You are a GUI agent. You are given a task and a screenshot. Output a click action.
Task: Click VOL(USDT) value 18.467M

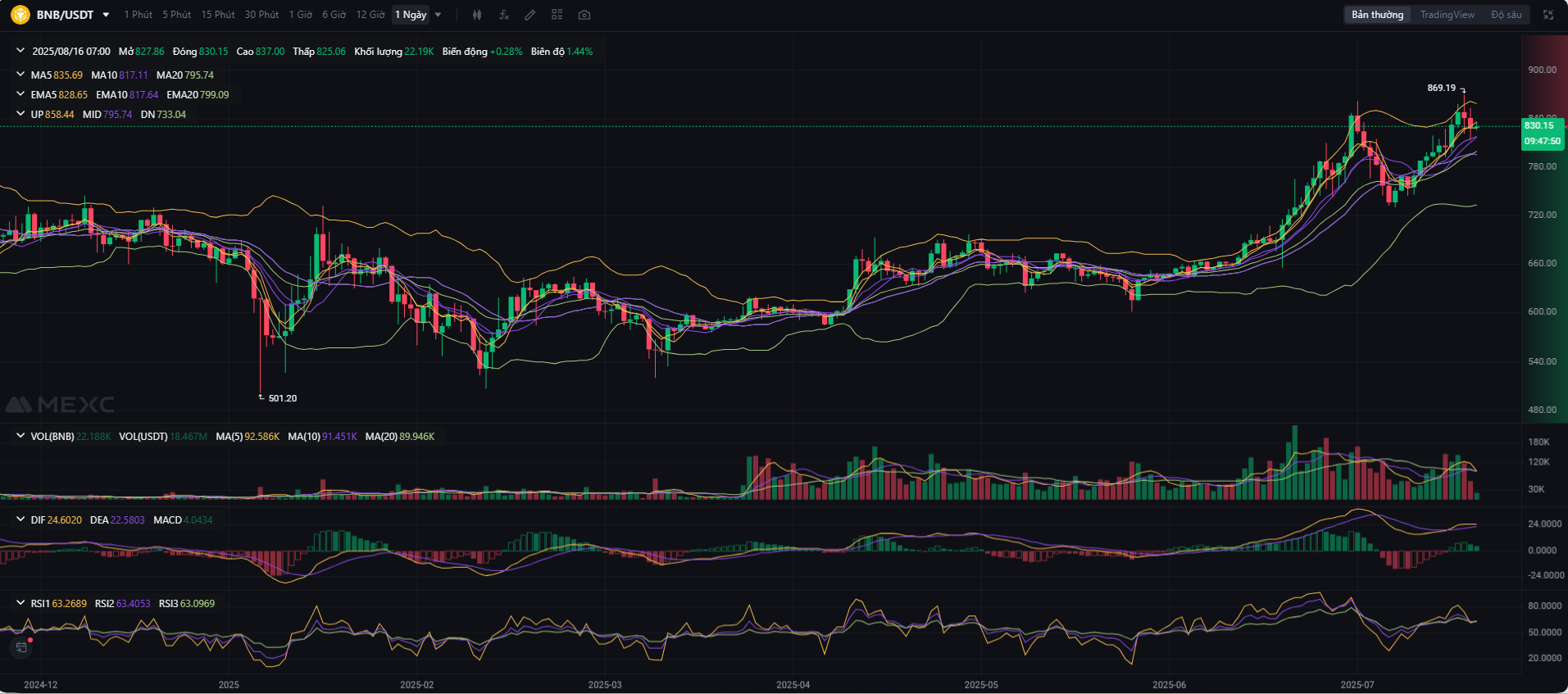pos(189,436)
